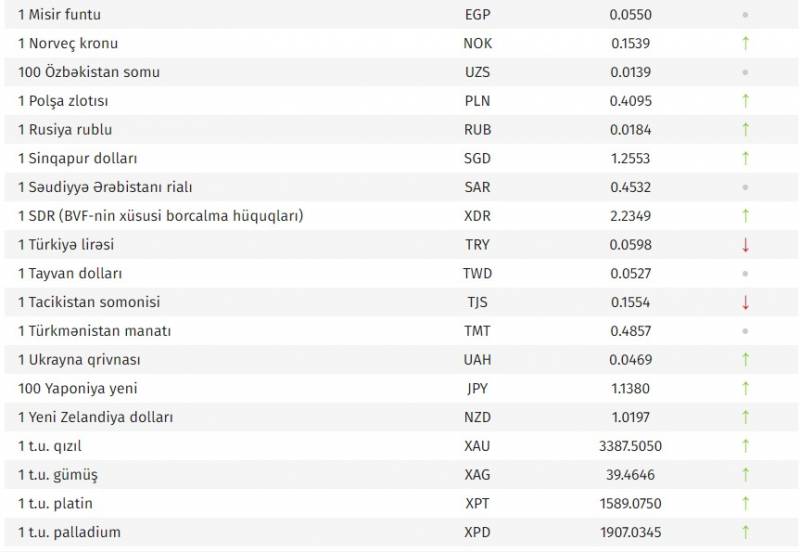Click the UZS currency code
This screenshot has height=552, width=800.
(477, 72)
